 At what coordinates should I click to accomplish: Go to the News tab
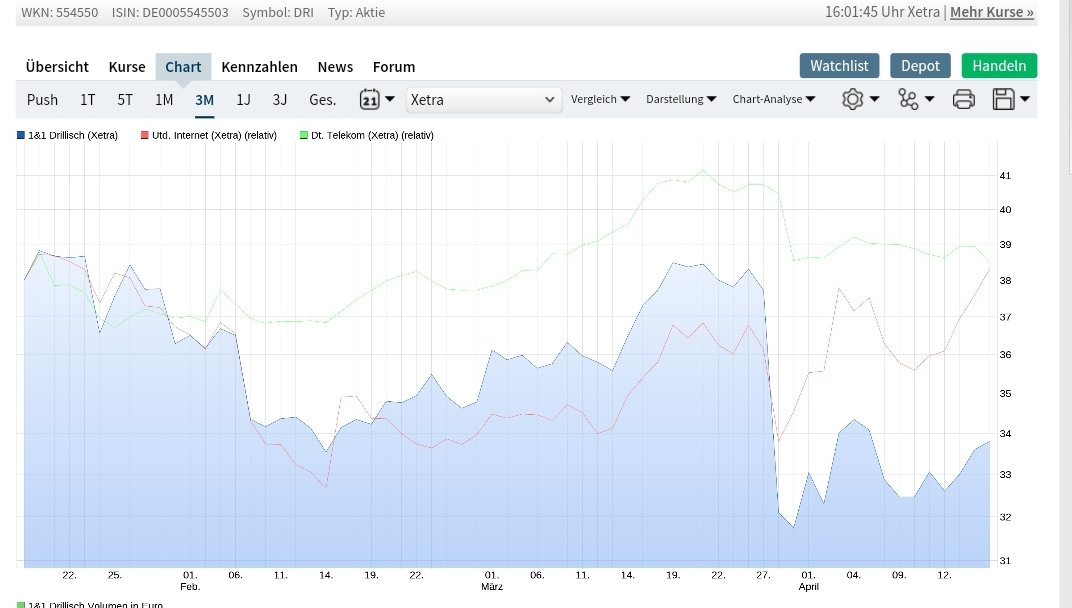coord(335,67)
